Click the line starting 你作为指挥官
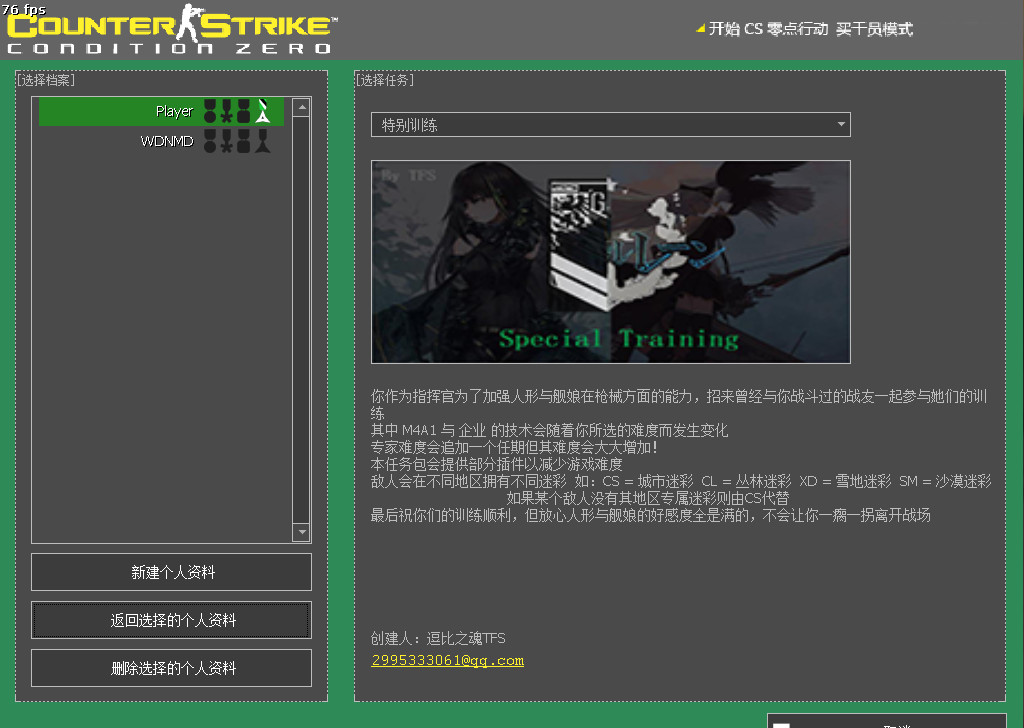The width and height of the screenshot is (1024, 728). click(679, 404)
